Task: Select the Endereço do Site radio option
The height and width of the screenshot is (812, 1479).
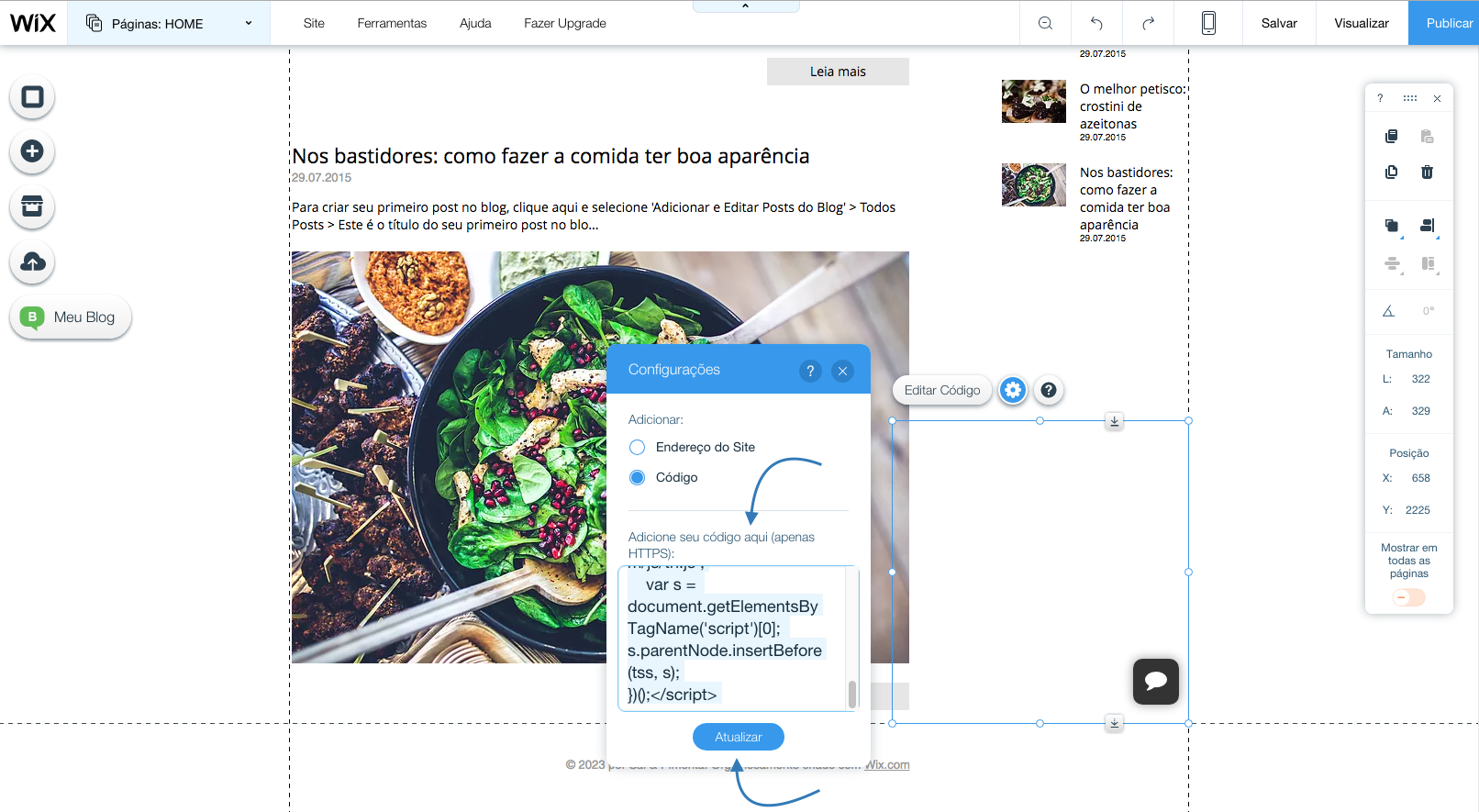Action: pos(637,447)
